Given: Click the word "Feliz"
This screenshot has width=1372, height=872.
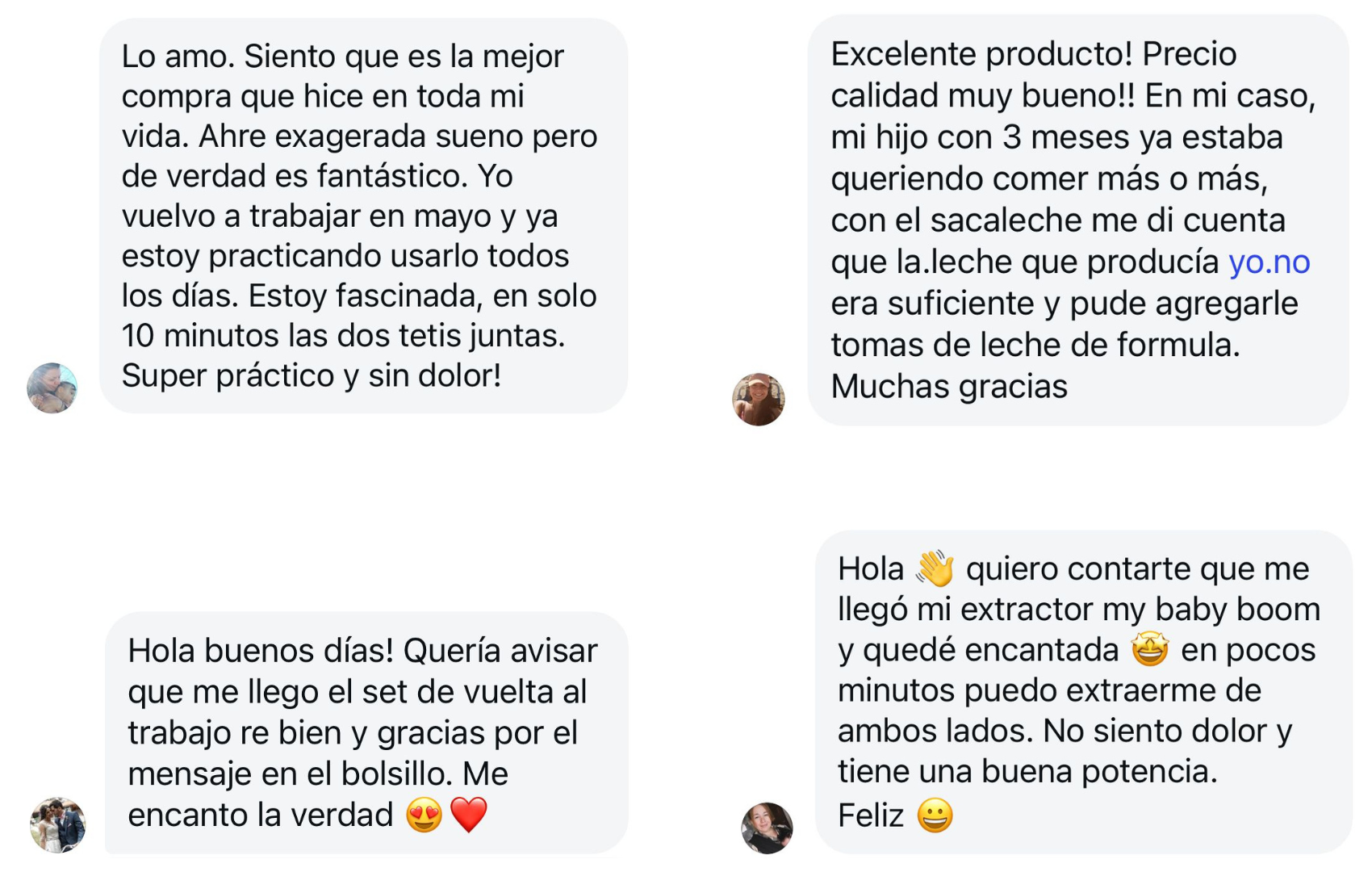Looking at the screenshot, I should (870, 815).
